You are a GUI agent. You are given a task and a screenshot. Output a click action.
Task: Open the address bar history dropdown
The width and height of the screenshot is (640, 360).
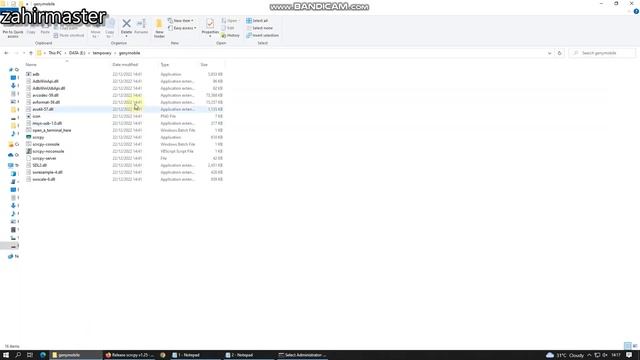tap(549, 53)
